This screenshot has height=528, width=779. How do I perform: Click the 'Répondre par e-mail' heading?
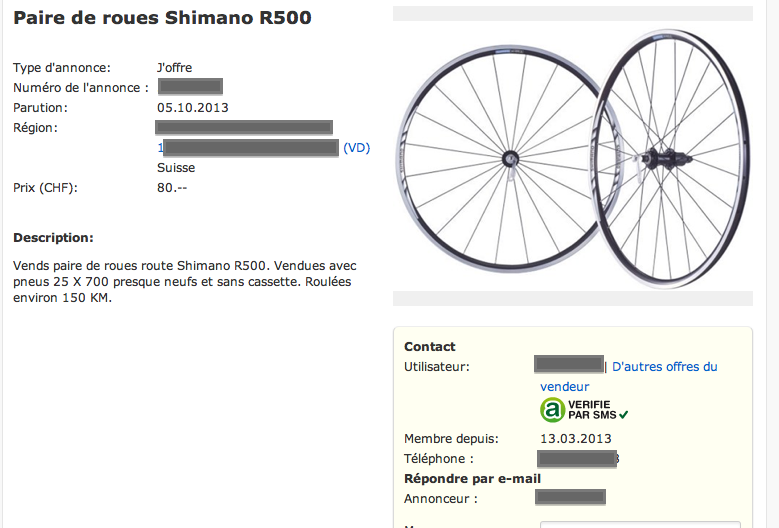click(x=472, y=479)
